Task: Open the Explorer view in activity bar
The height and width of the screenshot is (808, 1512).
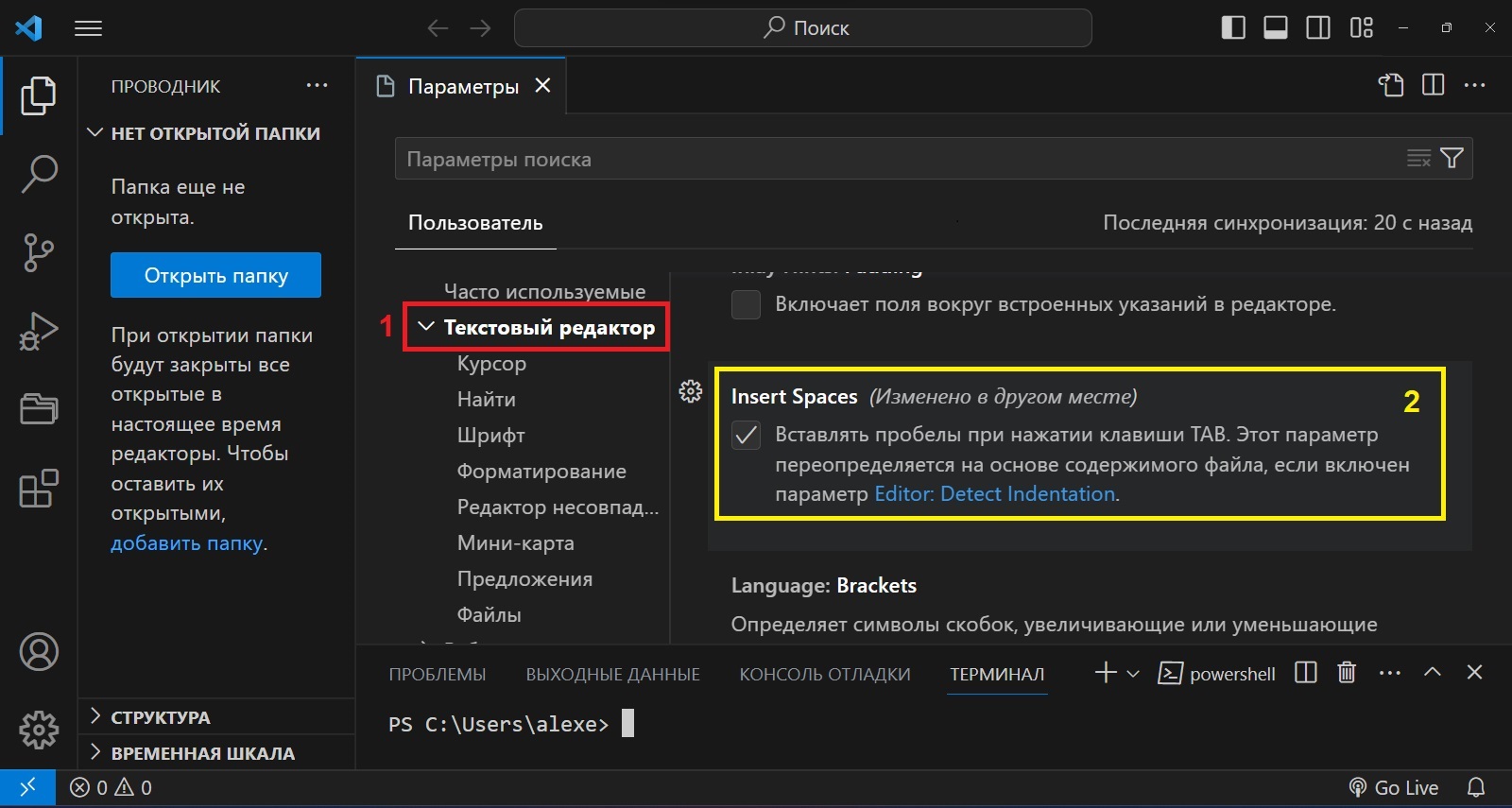Action: click(39, 95)
